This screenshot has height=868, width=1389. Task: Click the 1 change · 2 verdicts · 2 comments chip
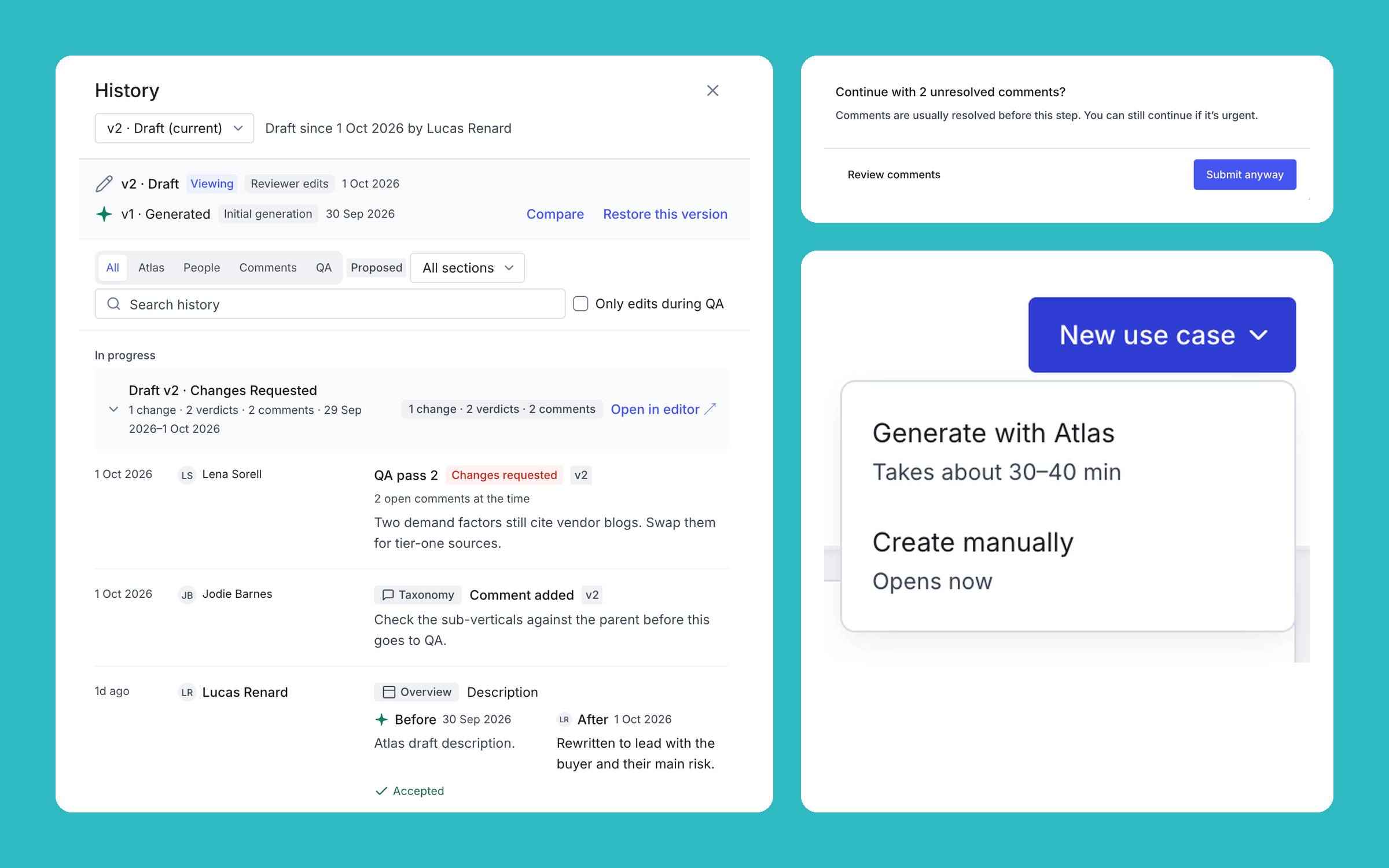click(502, 409)
